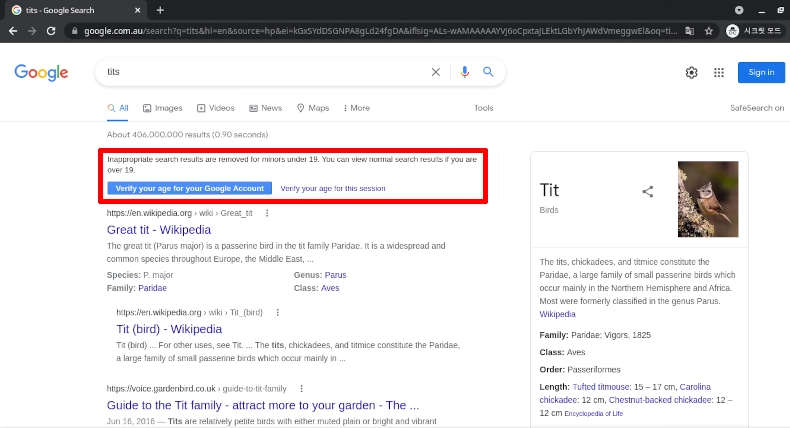Screen dimensions: 790x428
Task: Open the Google apps grid icon
Action: (x=718, y=73)
